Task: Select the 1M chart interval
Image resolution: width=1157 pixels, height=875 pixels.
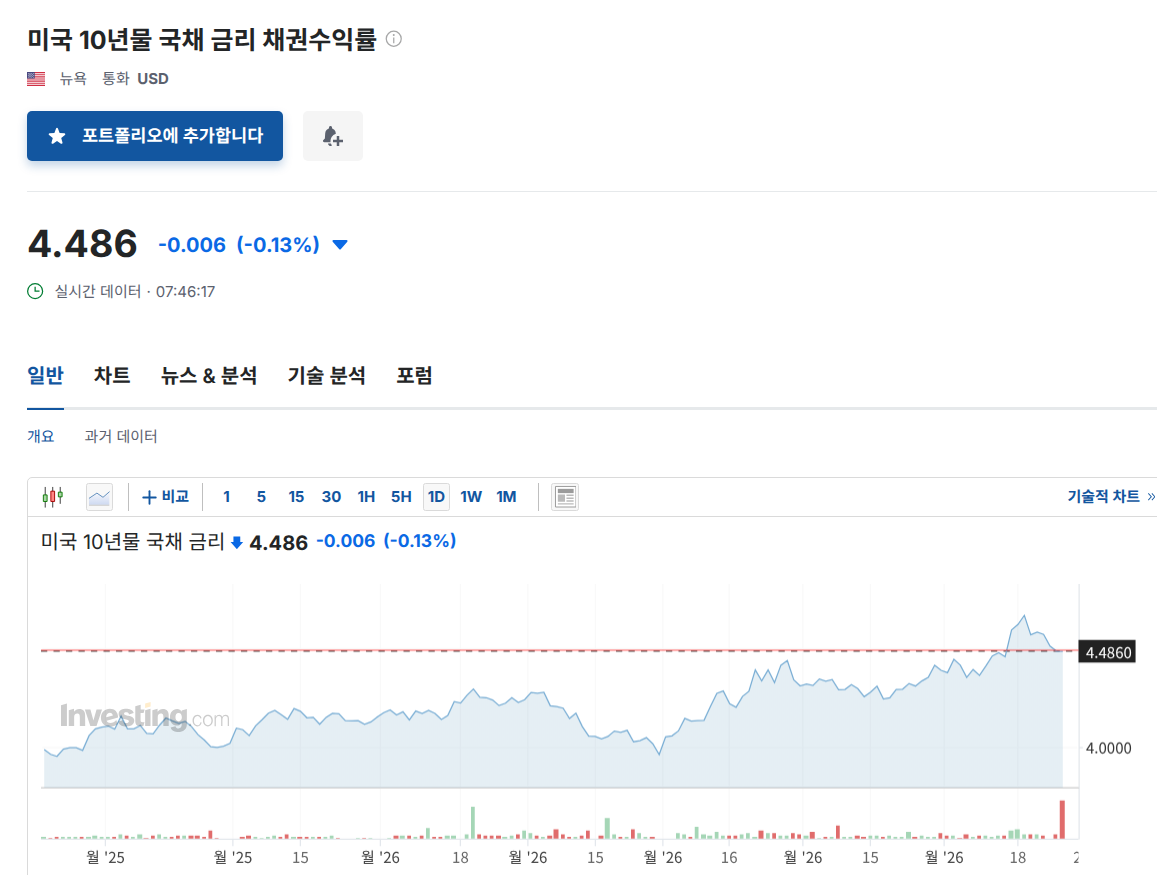Action: tap(506, 497)
